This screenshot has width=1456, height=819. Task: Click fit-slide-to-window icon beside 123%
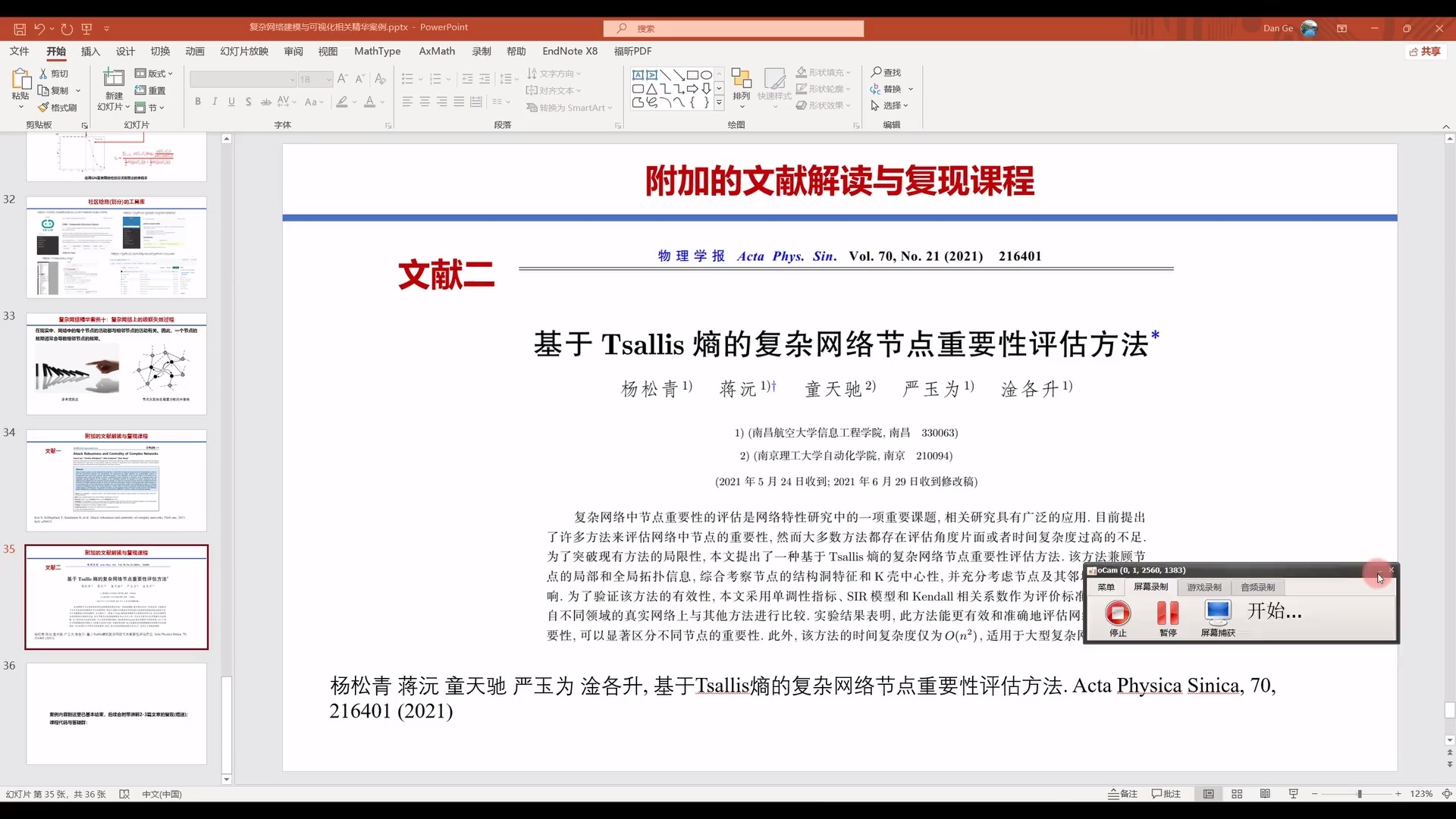click(1446, 794)
